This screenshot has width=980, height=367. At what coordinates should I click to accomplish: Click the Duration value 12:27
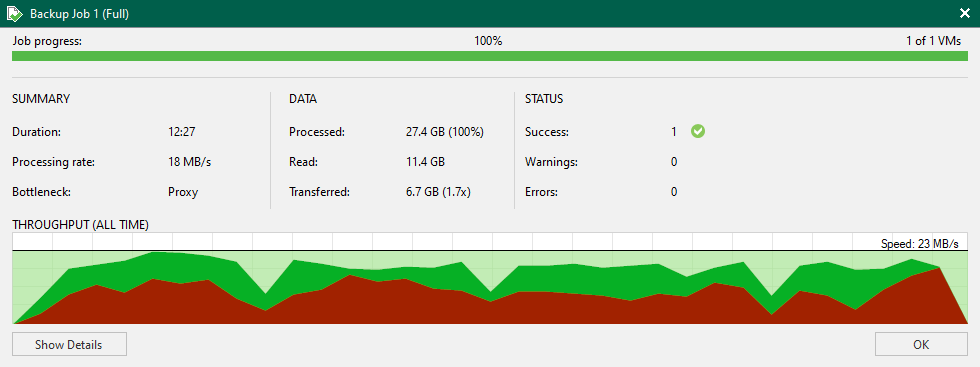tap(182, 132)
